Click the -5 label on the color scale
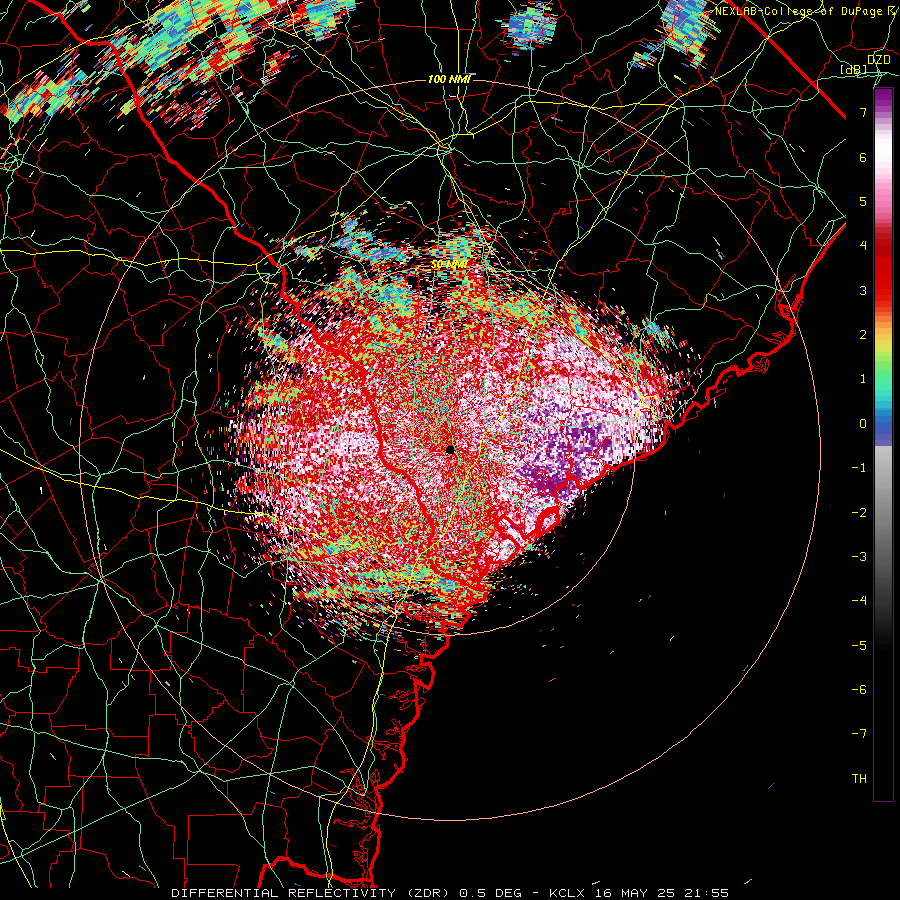The width and height of the screenshot is (900, 900). [x=859, y=646]
